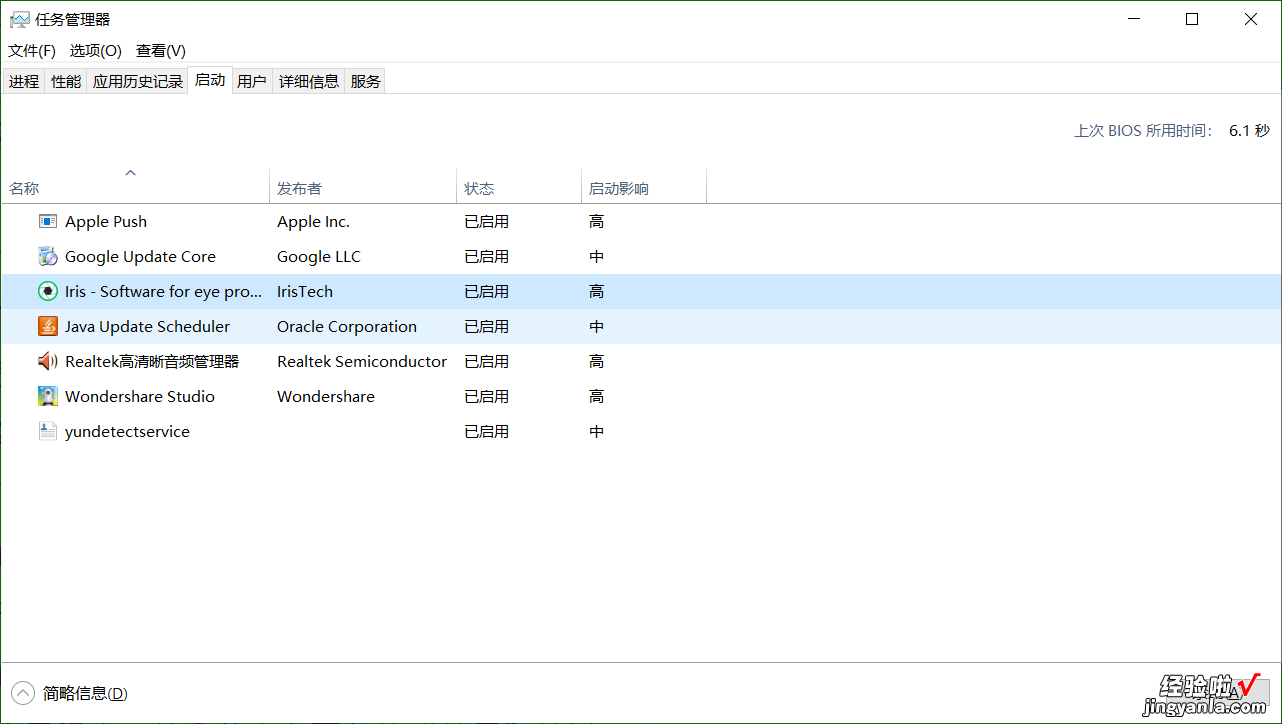Select the yundetectservice entry name

pyautogui.click(x=127, y=431)
